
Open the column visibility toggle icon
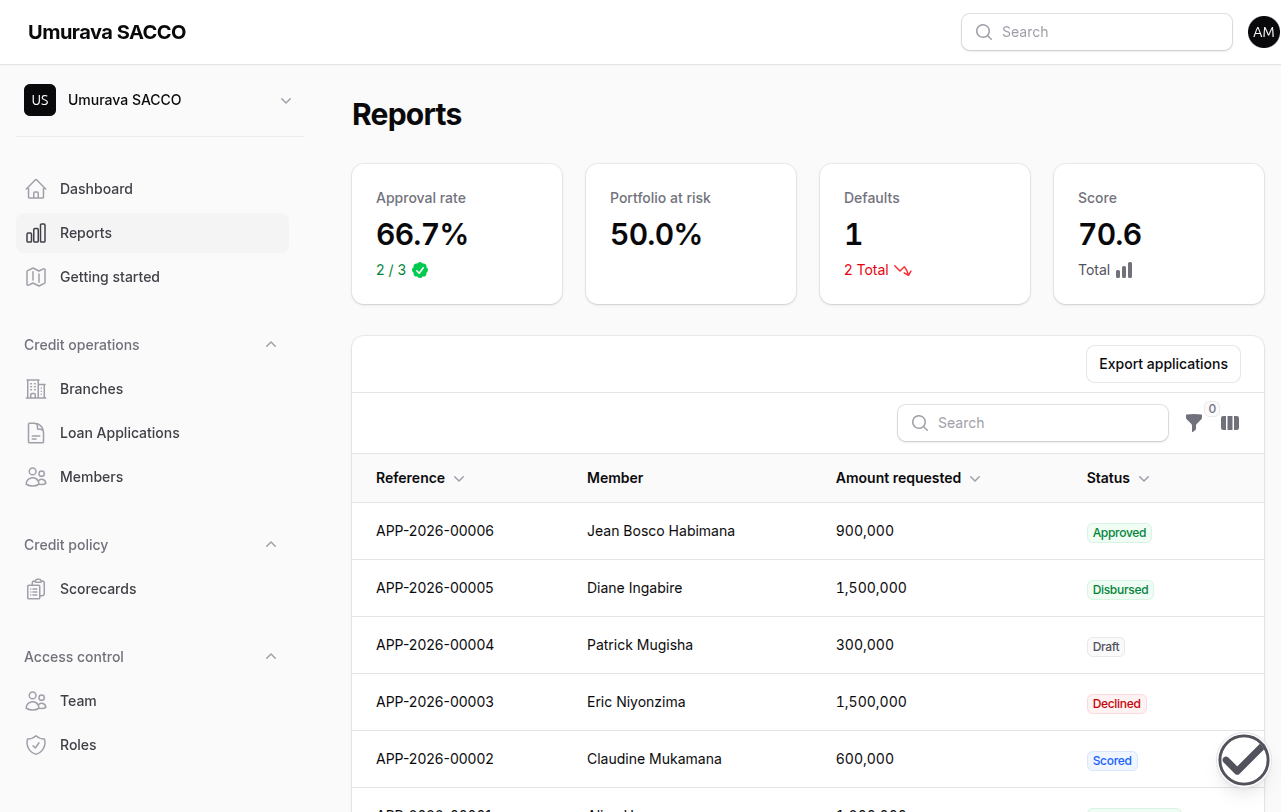[x=1230, y=423]
